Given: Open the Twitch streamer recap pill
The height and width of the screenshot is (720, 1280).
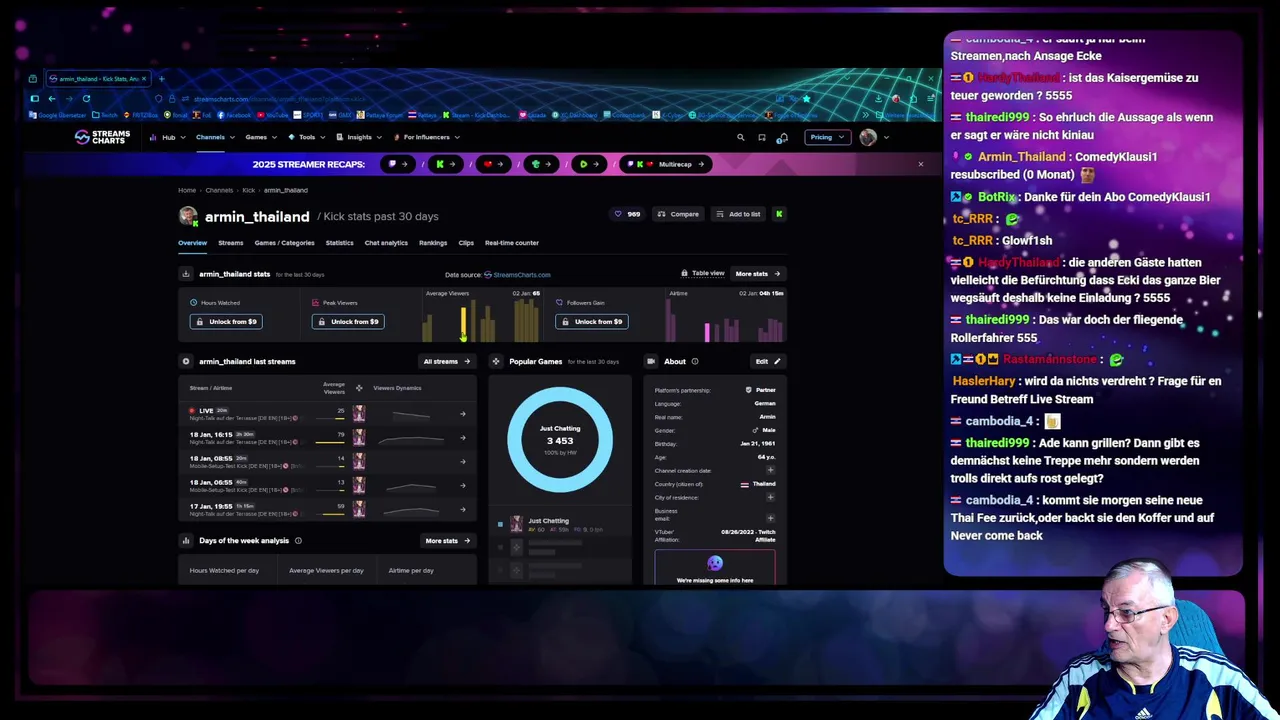Looking at the screenshot, I should click(398, 164).
